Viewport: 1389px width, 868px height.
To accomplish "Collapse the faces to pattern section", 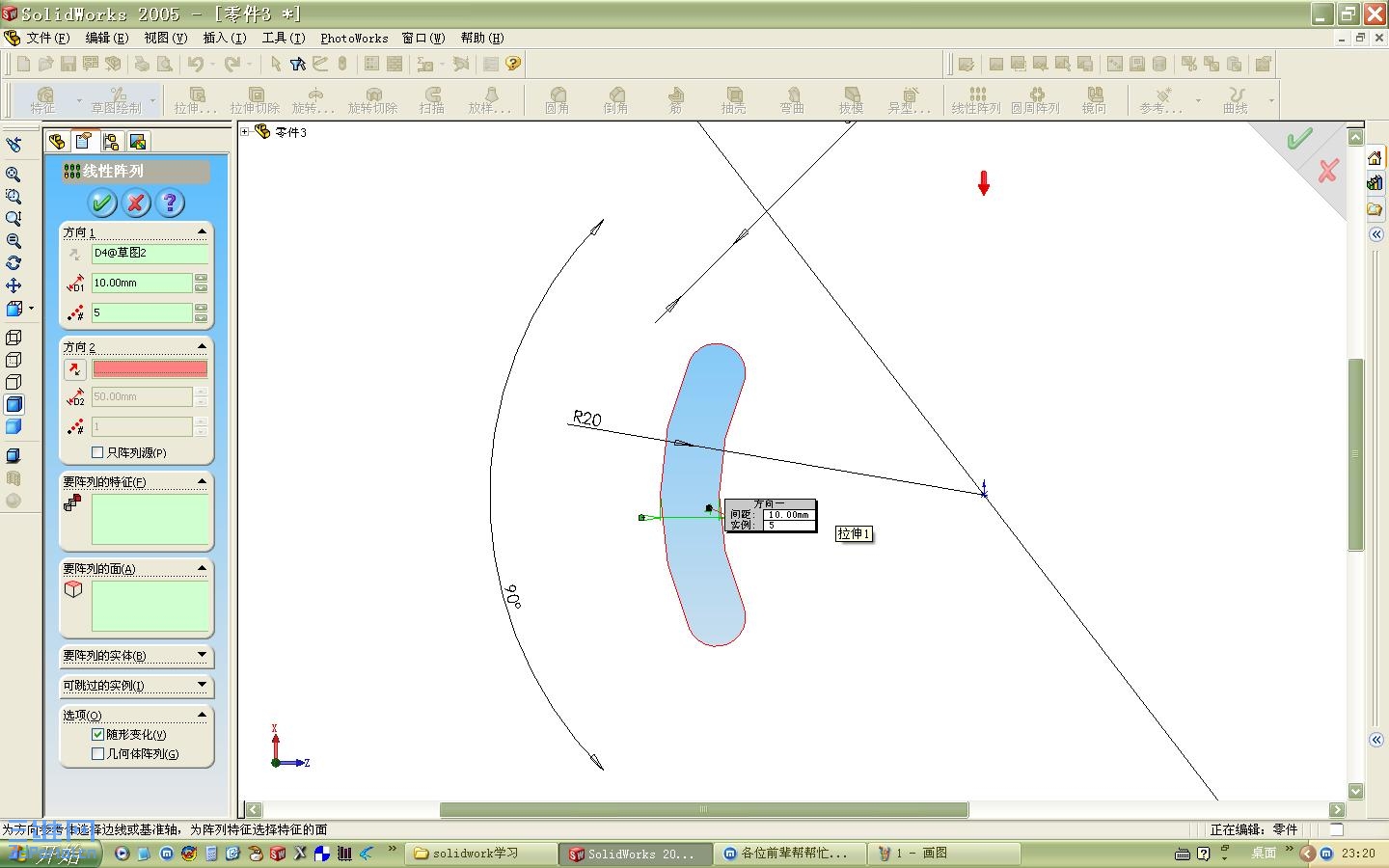I will coord(202,568).
